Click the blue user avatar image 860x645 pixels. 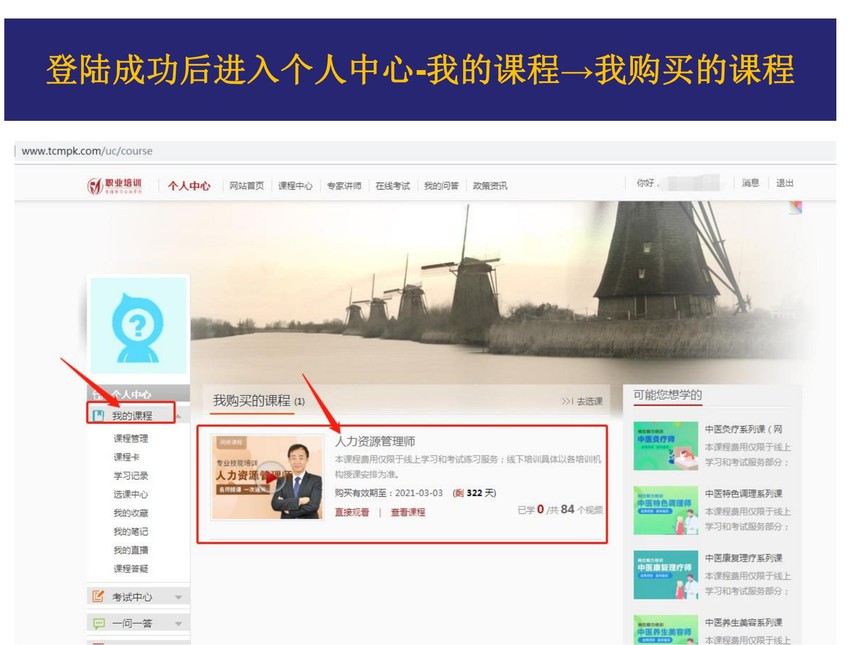[138, 325]
